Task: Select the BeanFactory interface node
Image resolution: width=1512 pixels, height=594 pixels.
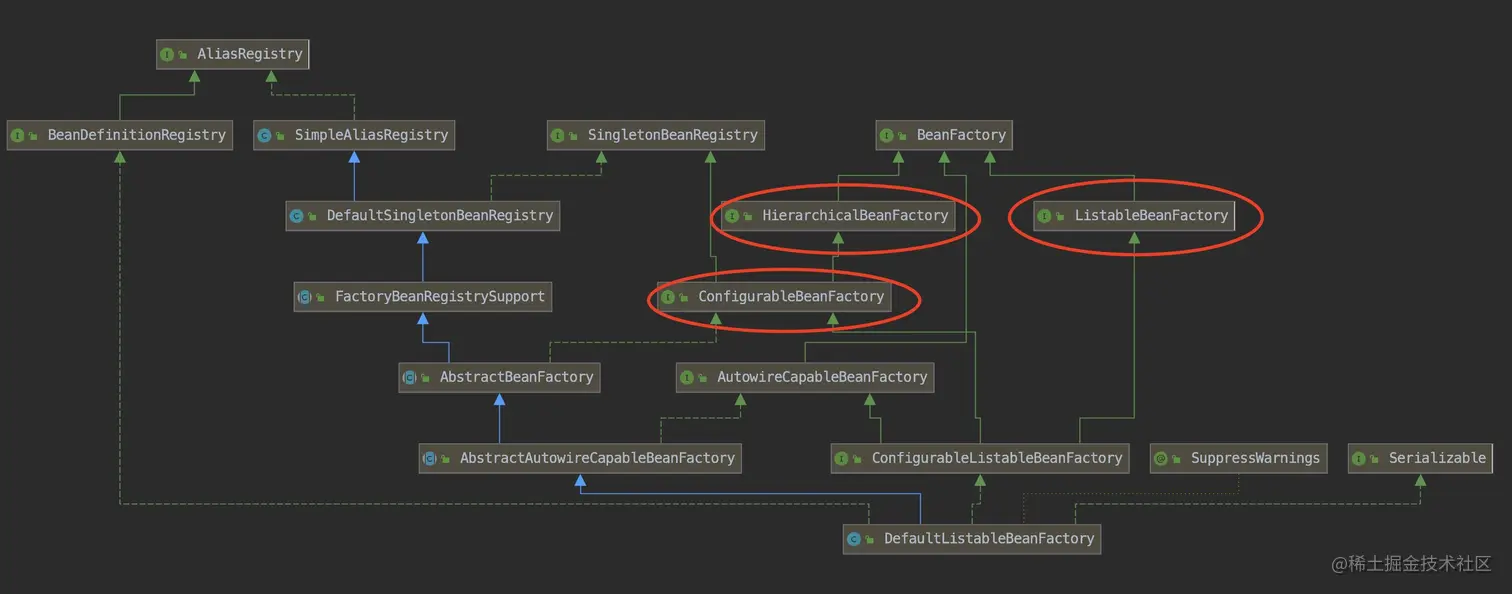Action: coord(945,135)
